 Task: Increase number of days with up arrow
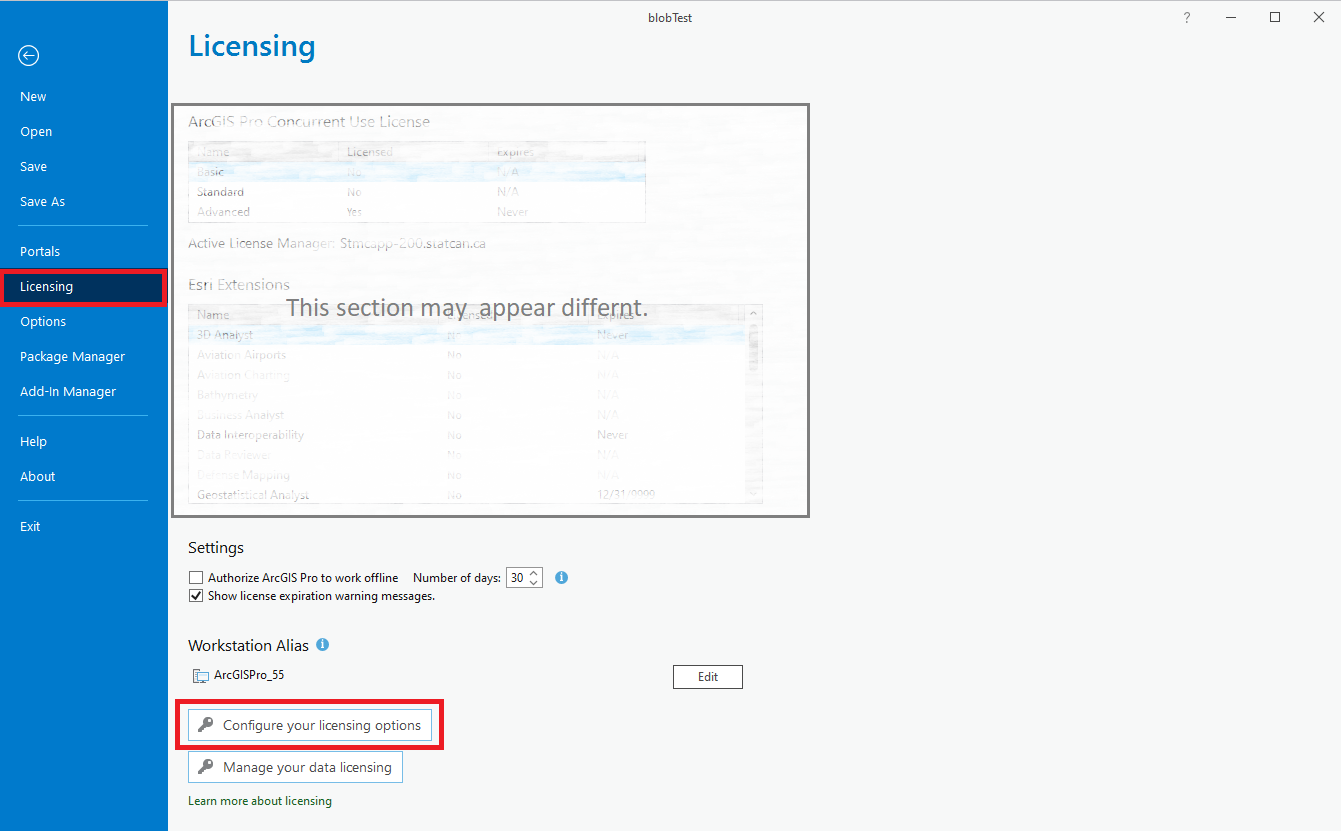click(534, 573)
